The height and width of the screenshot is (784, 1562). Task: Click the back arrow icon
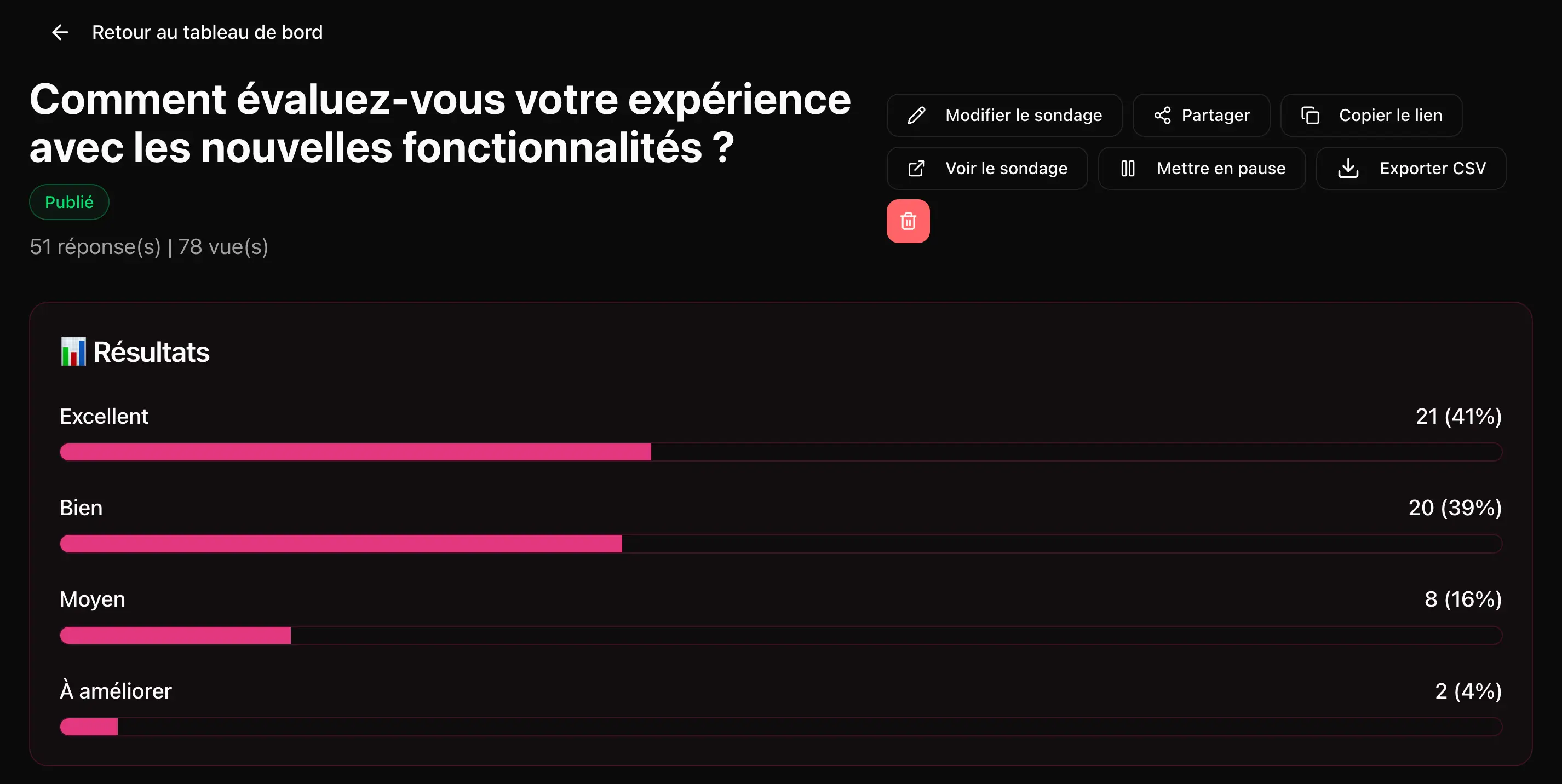pos(60,32)
